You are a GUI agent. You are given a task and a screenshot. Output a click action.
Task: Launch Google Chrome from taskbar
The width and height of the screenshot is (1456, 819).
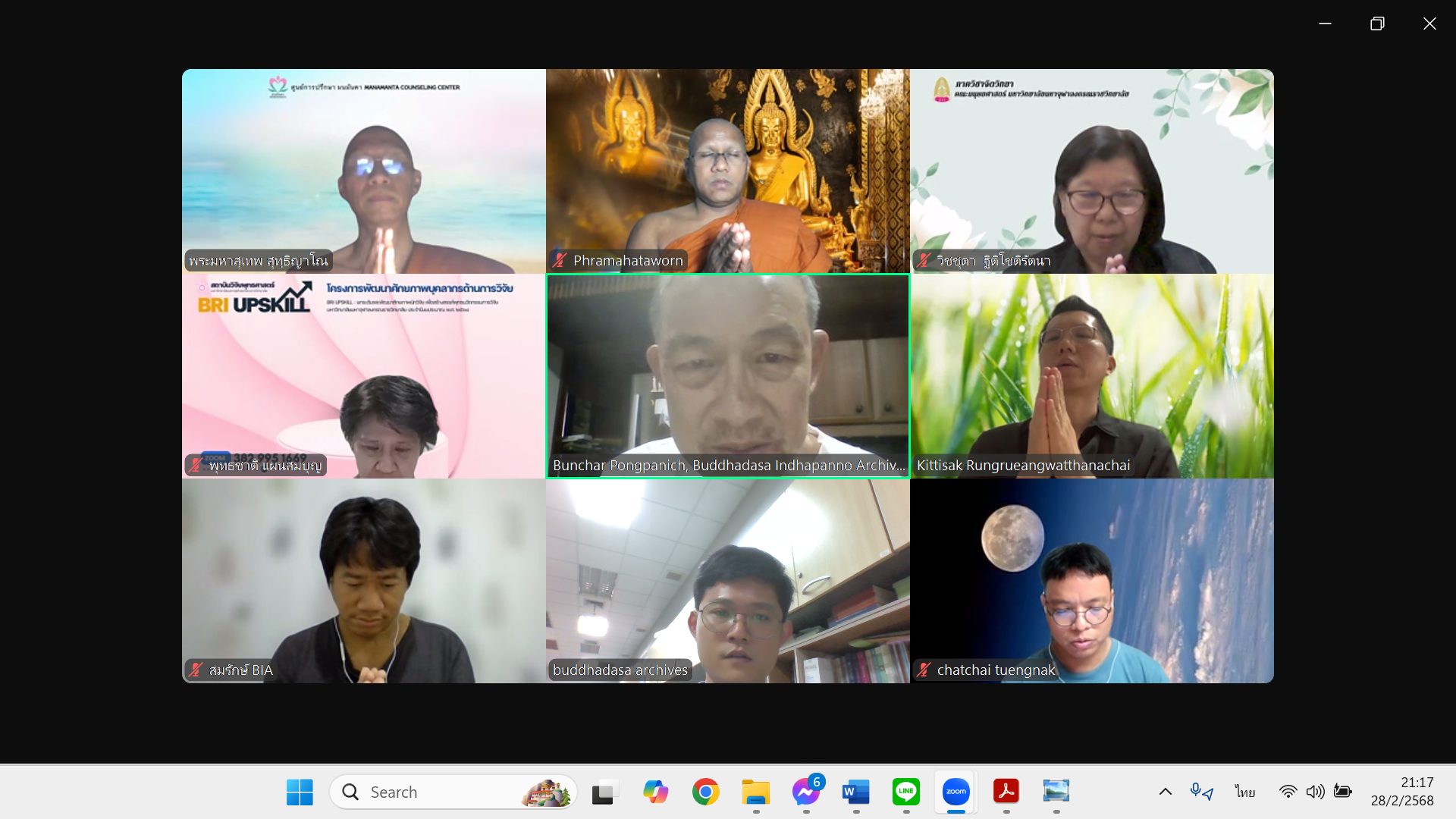tap(705, 792)
